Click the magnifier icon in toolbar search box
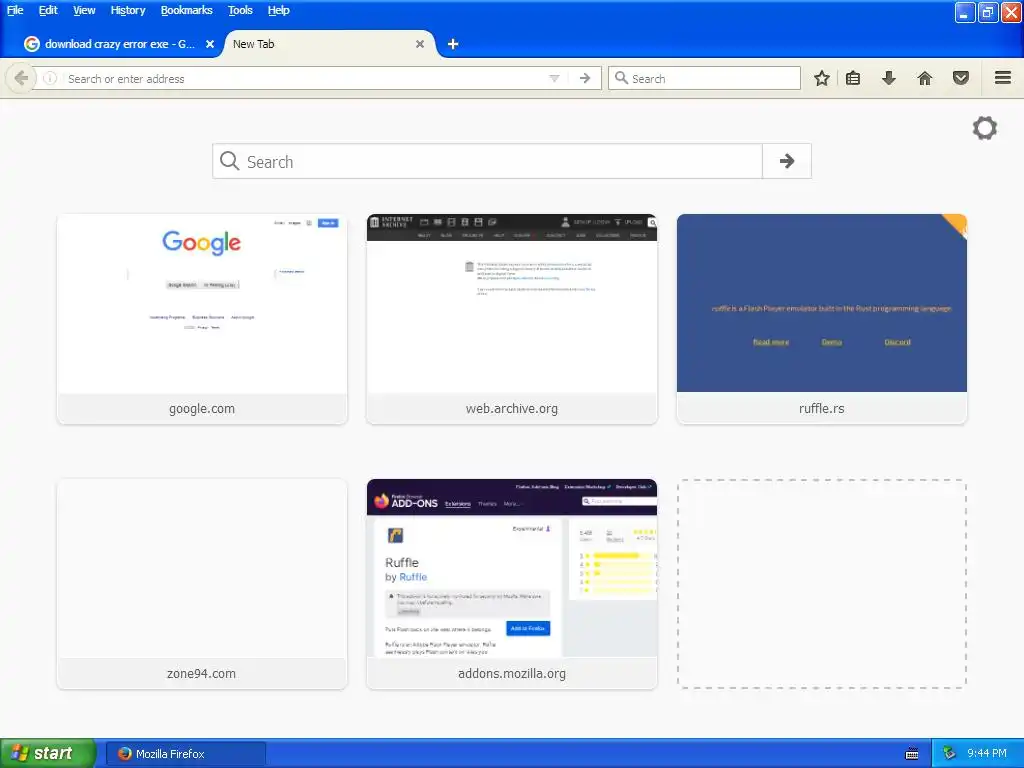This screenshot has width=1024, height=768. 621,78
